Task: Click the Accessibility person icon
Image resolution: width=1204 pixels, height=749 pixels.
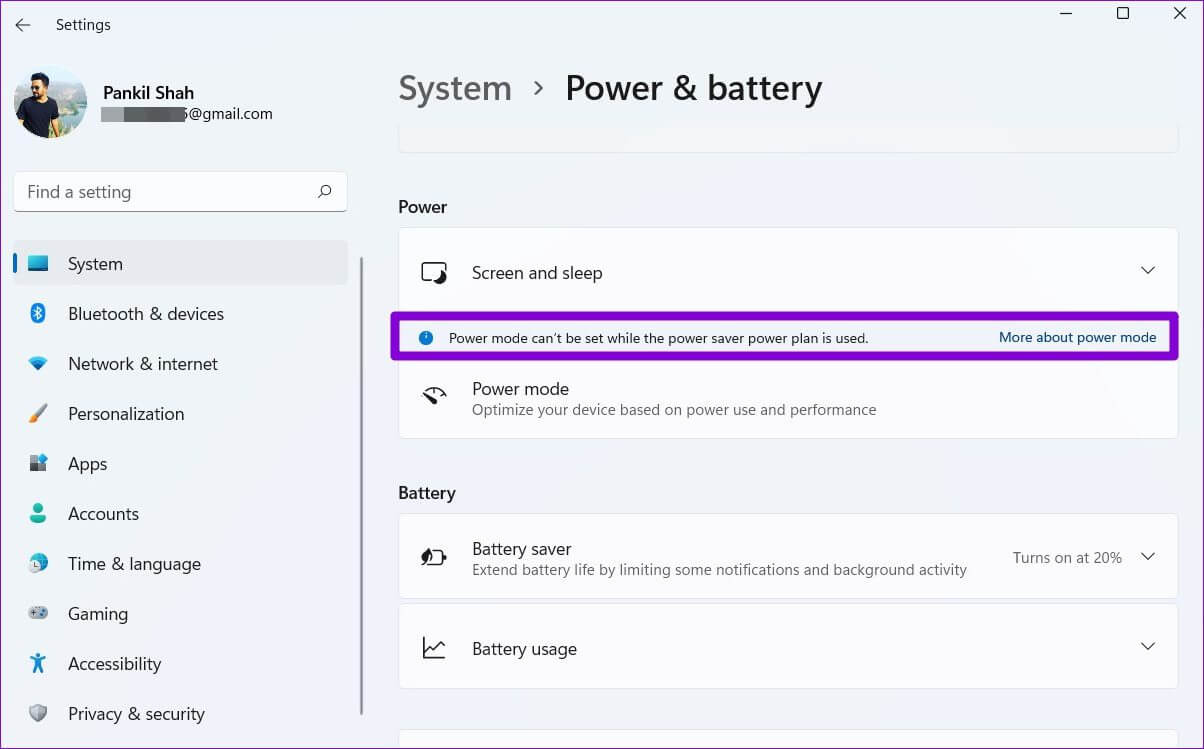Action: point(38,664)
